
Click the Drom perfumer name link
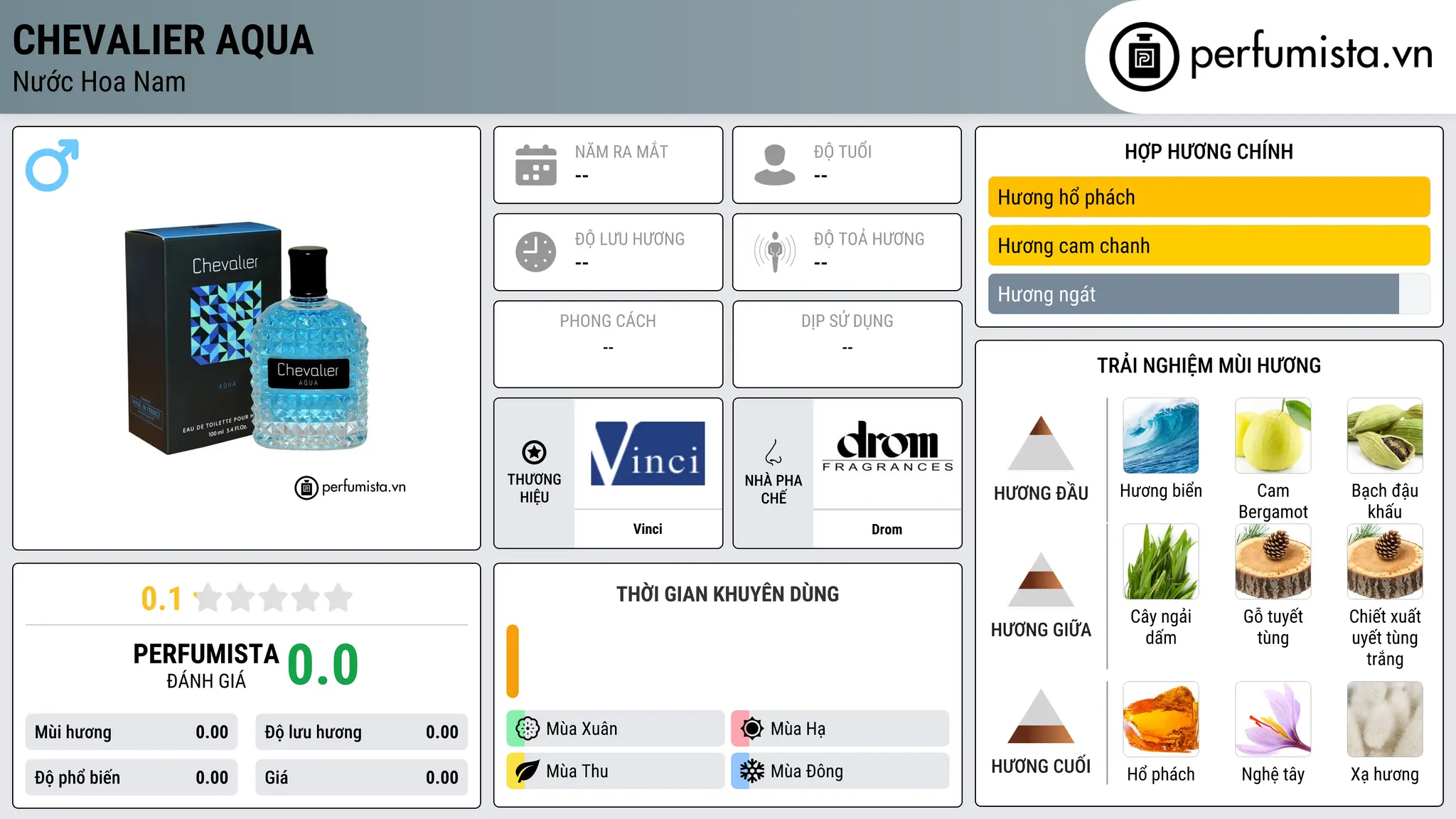pyautogui.click(x=887, y=529)
